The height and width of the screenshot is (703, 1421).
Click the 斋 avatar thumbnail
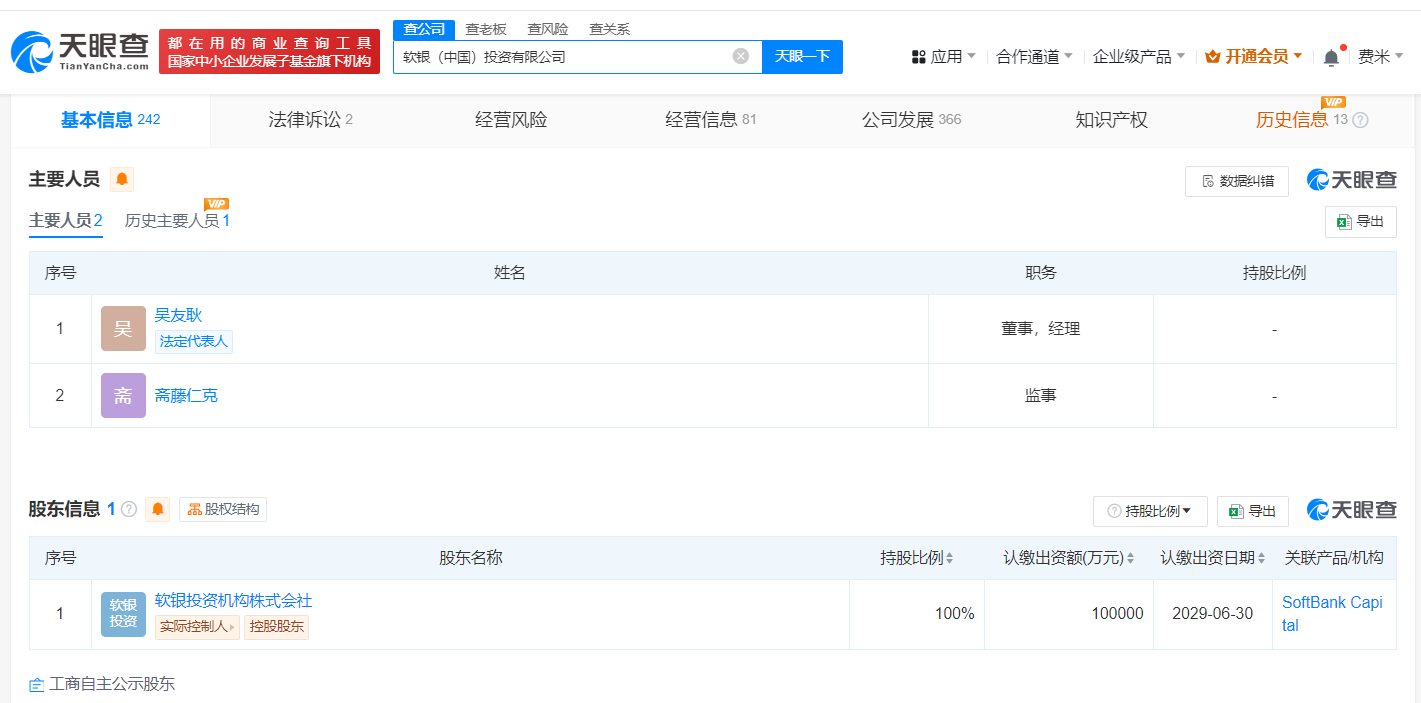pyautogui.click(x=123, y=395)
